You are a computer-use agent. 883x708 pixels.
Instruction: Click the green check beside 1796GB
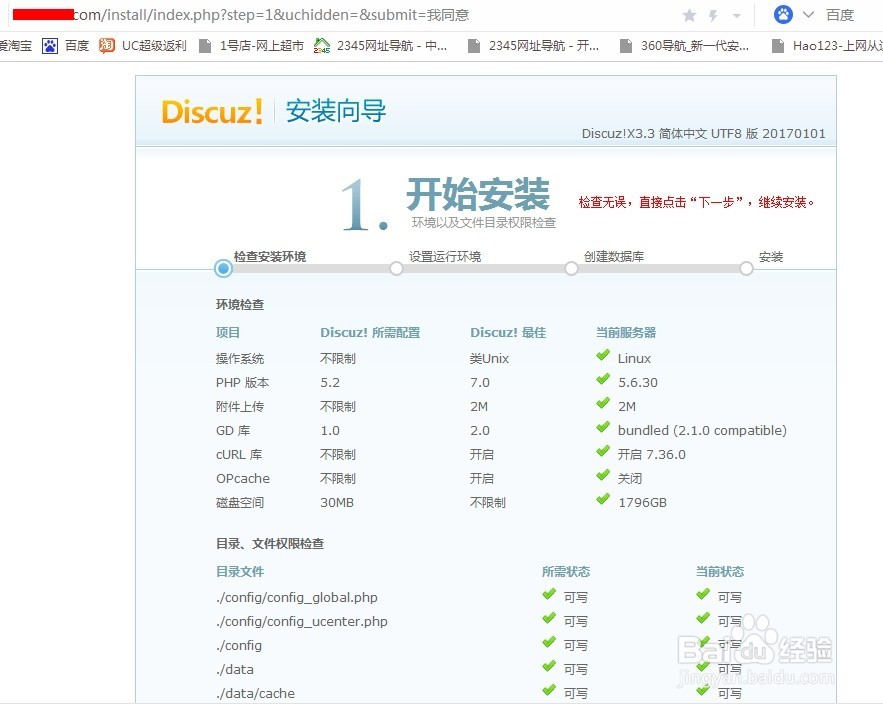click(603, 499)
